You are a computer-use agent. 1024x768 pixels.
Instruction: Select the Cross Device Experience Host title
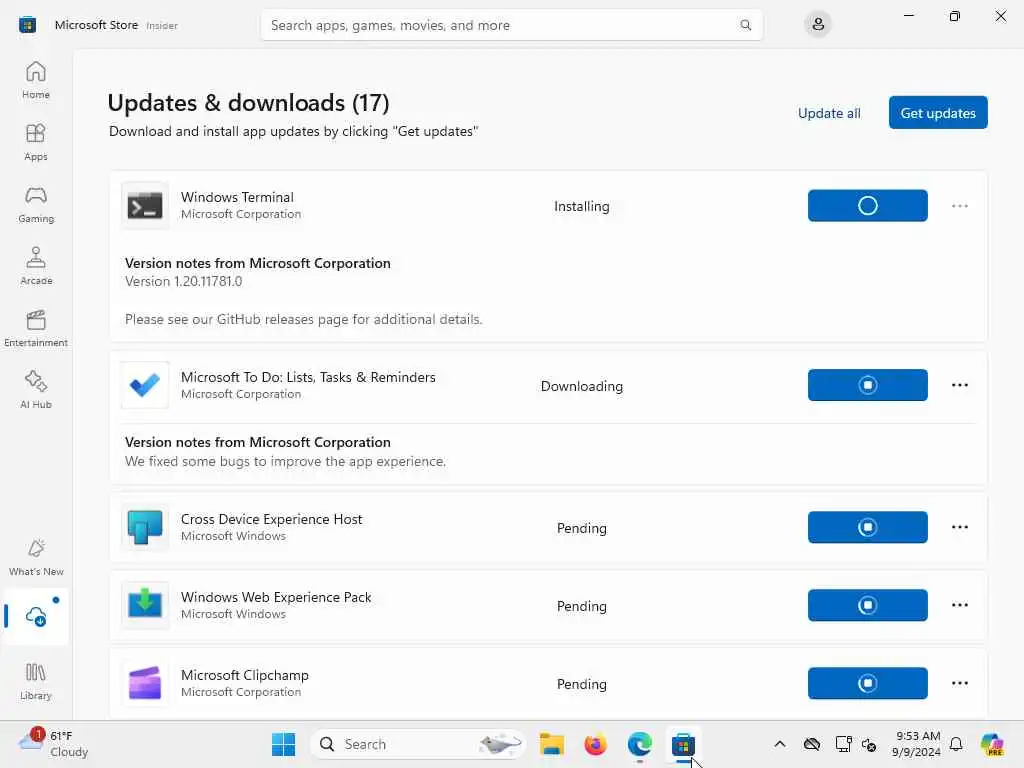click(x=272, y=519)
